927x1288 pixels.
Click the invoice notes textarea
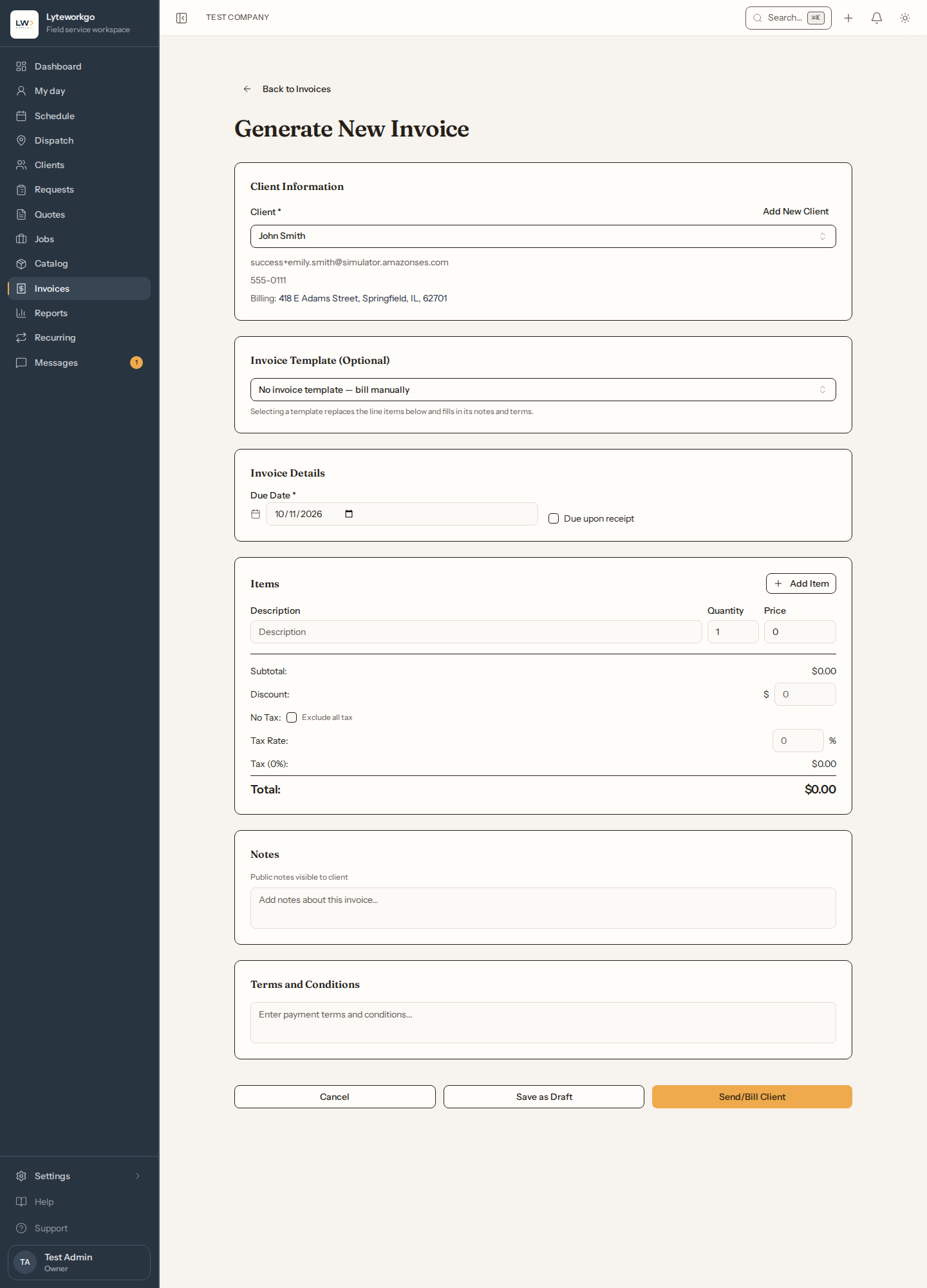543,908
